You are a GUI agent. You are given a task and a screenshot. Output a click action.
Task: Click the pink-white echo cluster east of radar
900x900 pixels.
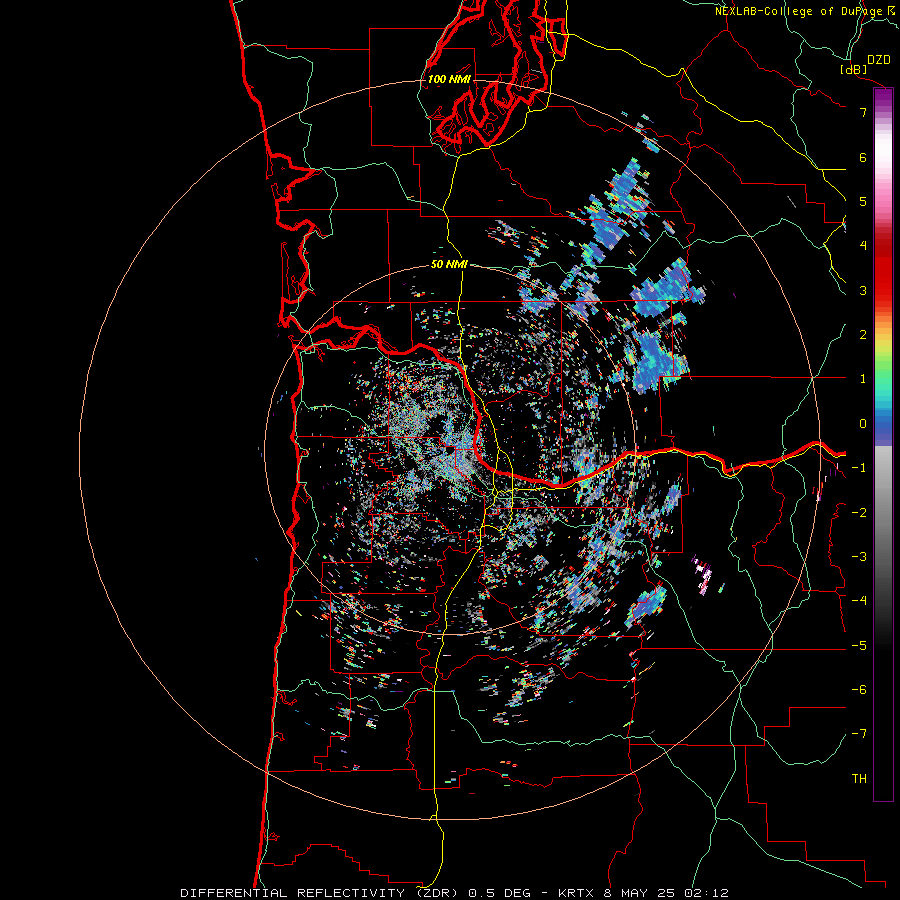tap(703, 574)
